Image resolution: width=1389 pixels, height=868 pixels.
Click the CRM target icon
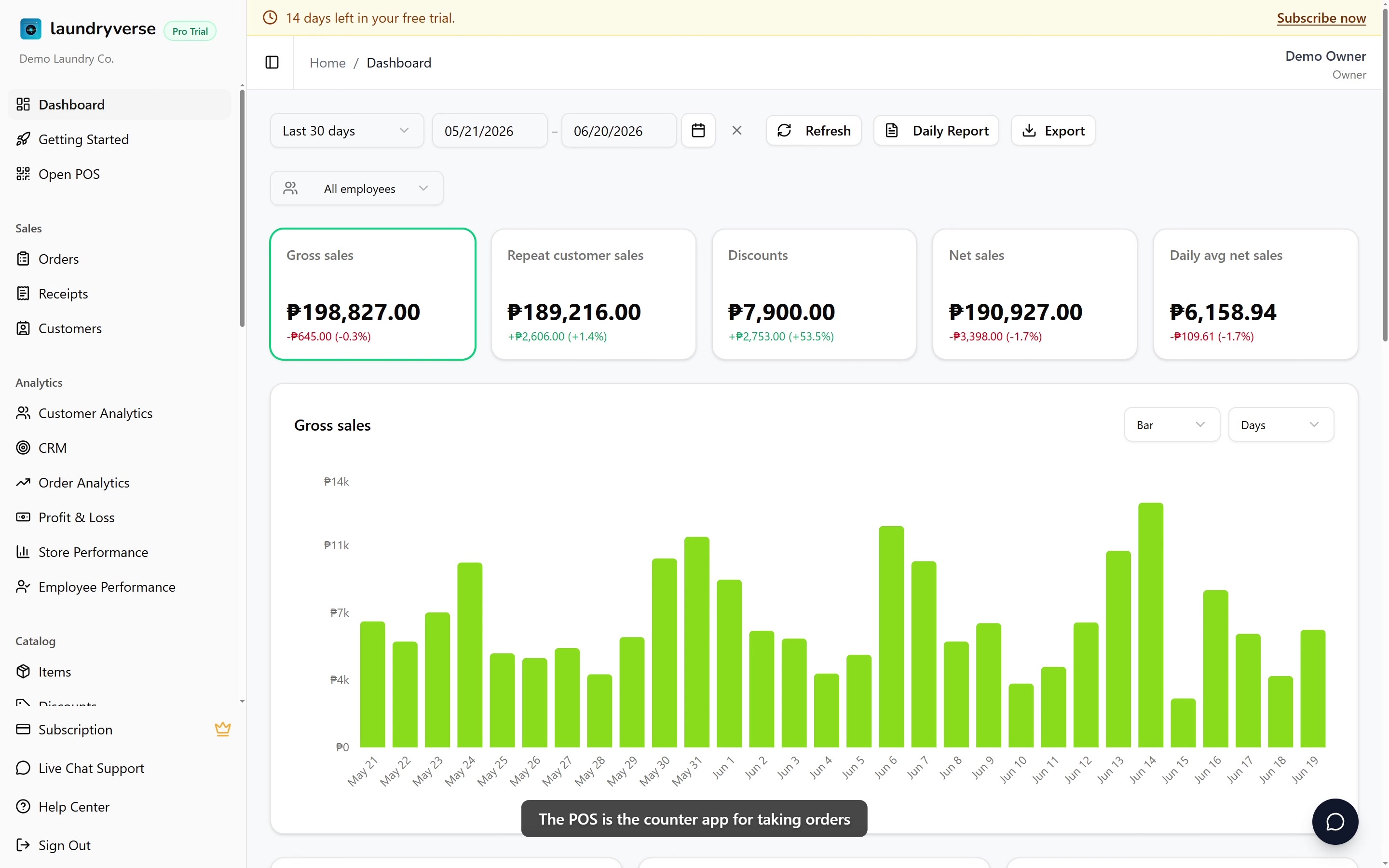23,448
